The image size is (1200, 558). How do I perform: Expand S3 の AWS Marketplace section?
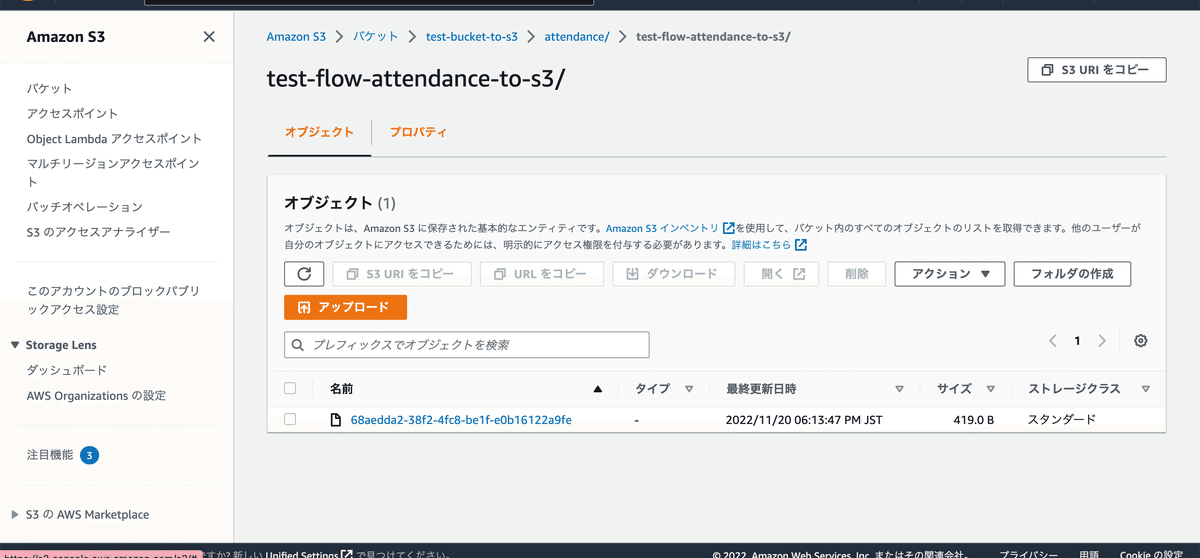15,515
